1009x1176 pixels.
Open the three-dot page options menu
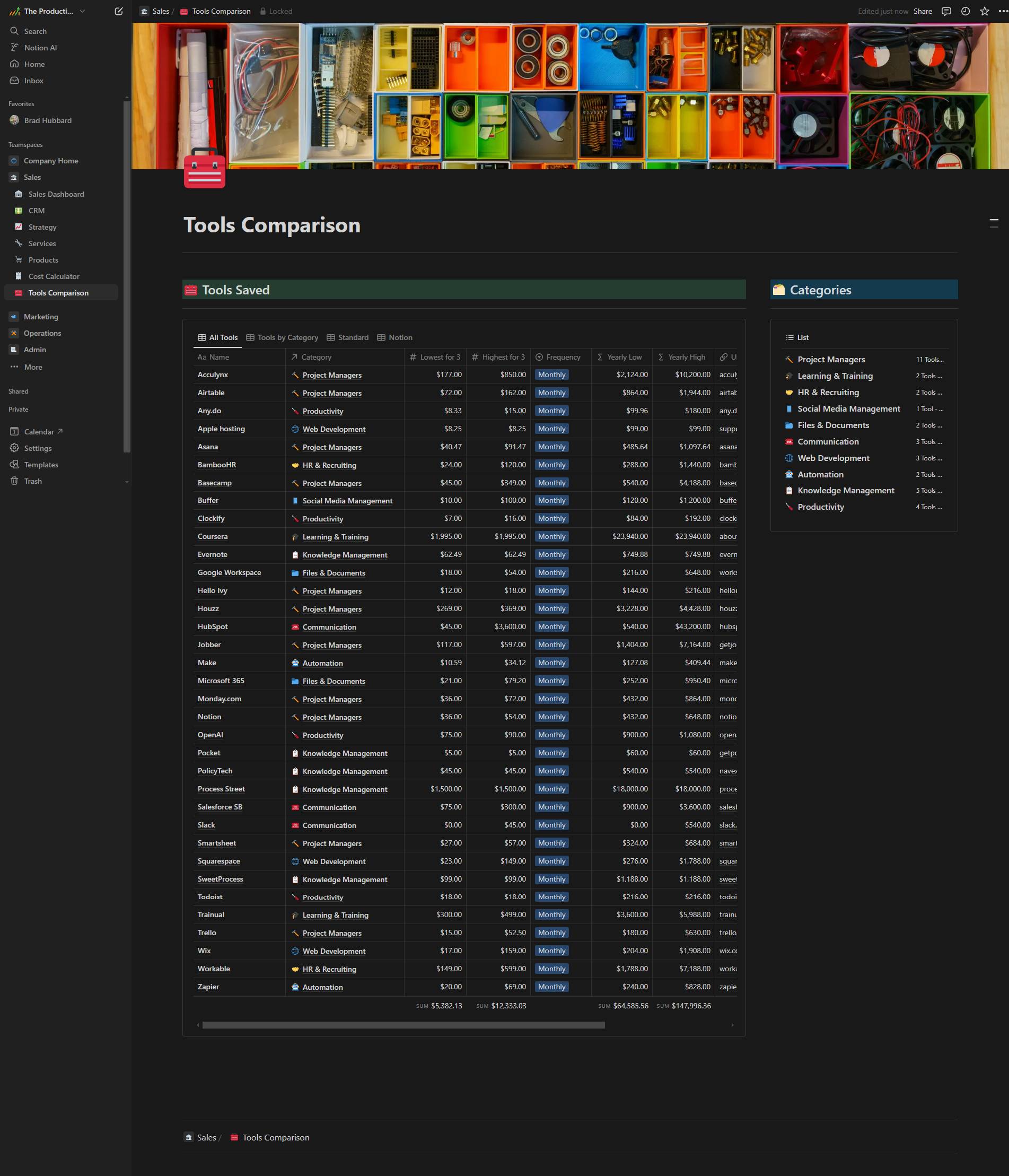pos(1002,11)
